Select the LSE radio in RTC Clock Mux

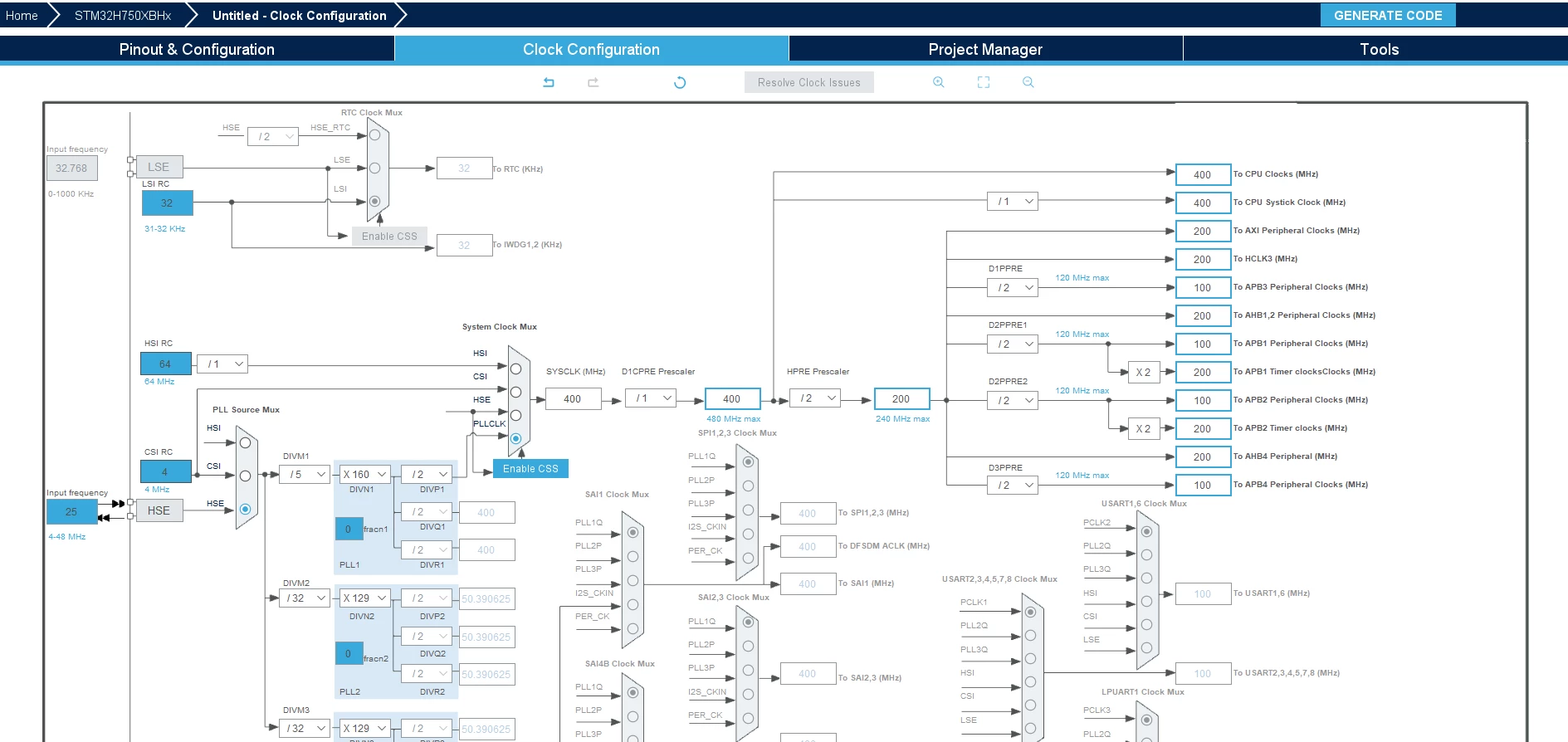374,168
